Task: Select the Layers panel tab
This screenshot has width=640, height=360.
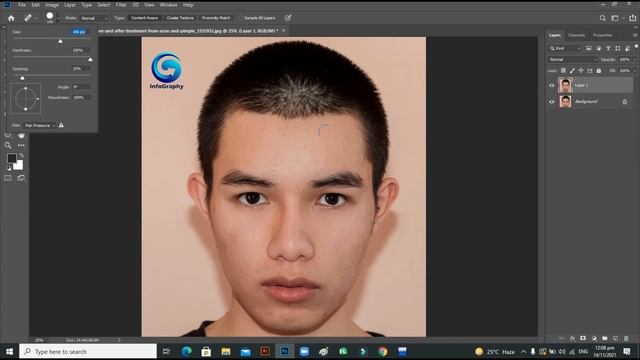Action: point(554,35)
